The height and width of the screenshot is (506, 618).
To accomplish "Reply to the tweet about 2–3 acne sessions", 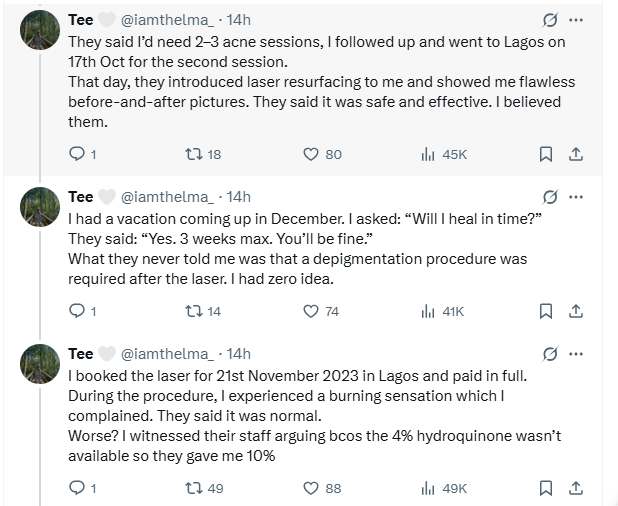I will click(77, 154).
